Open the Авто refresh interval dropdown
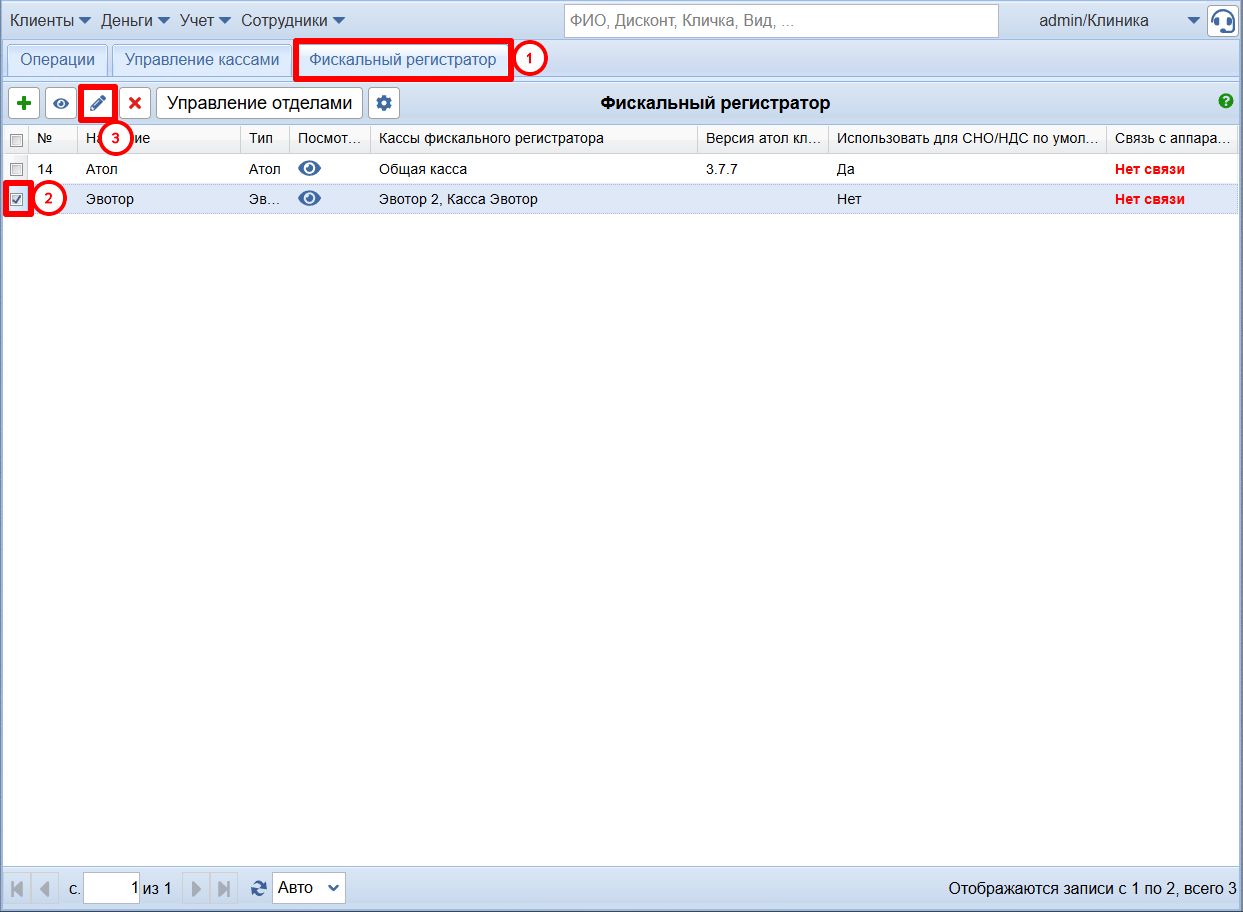 coord(309,888)
